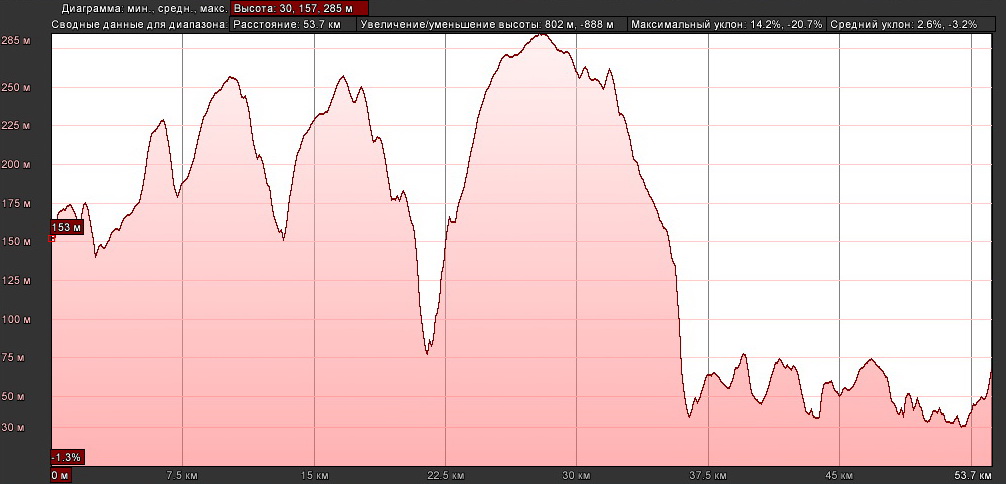Click the highest peak of the elevation profile
This screenshot has width=1006, height=484.
[541, 34]
